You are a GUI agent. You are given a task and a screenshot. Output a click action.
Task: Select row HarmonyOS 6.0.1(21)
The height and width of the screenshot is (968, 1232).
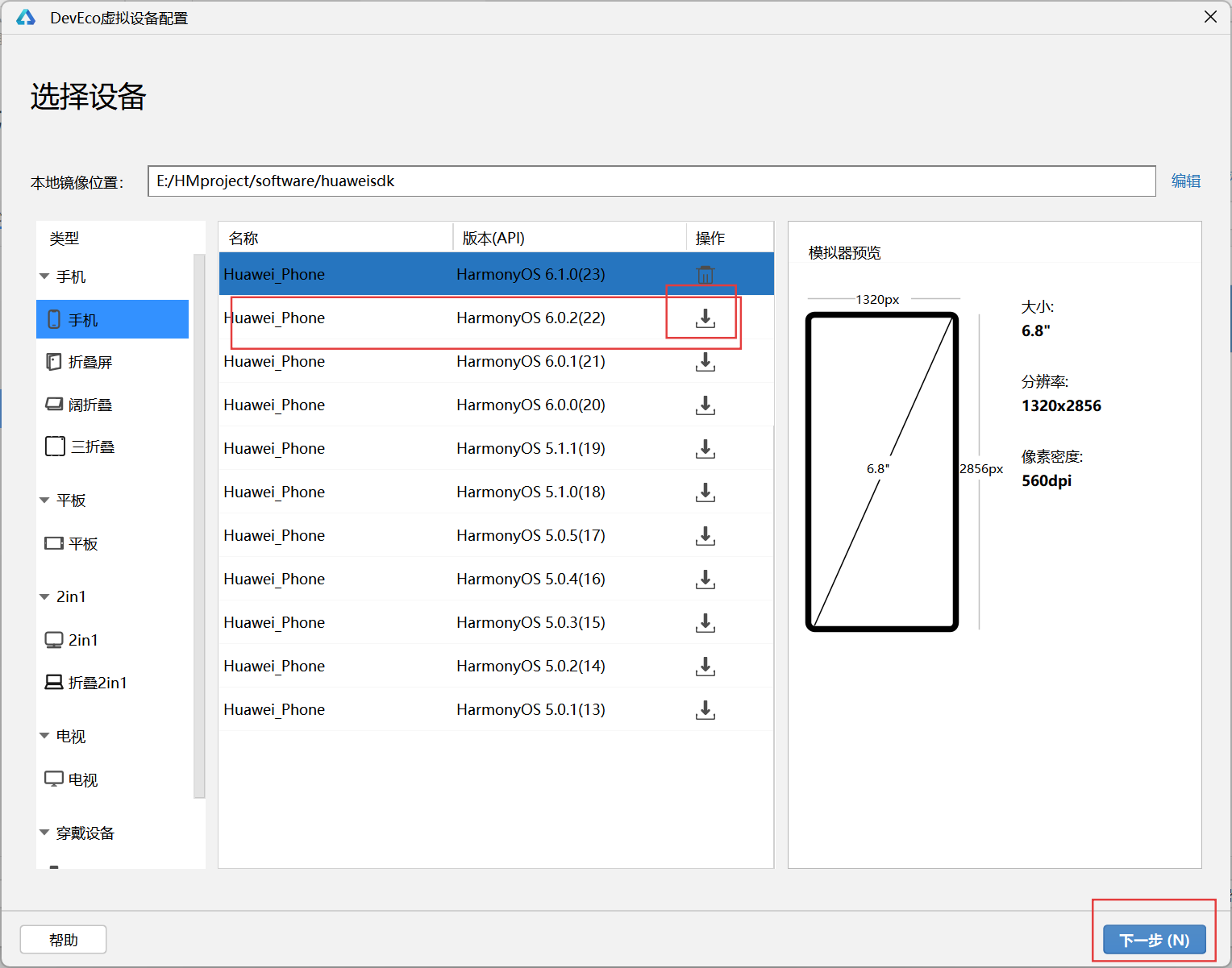point(496,361)
